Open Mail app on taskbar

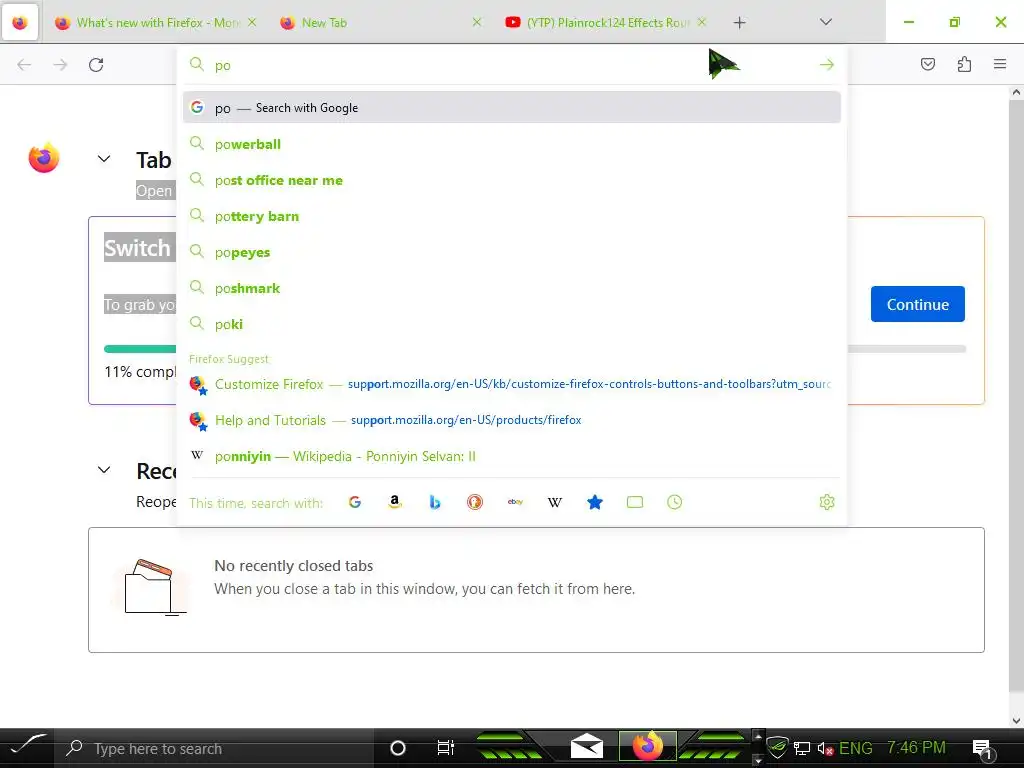[586, 746]
